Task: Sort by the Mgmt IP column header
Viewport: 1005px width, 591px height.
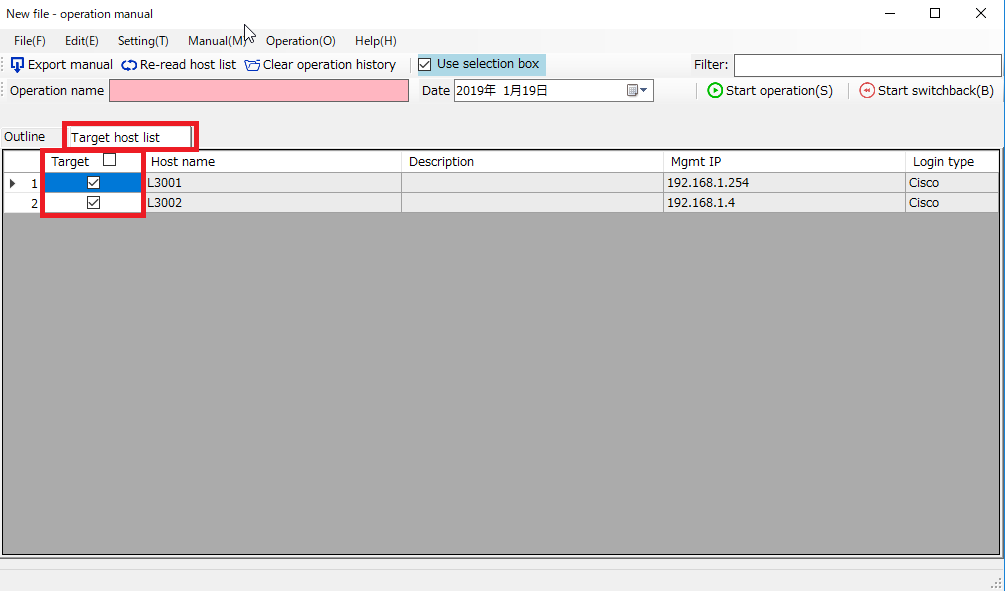Action: pyautogui.click(x=783, y=161)
